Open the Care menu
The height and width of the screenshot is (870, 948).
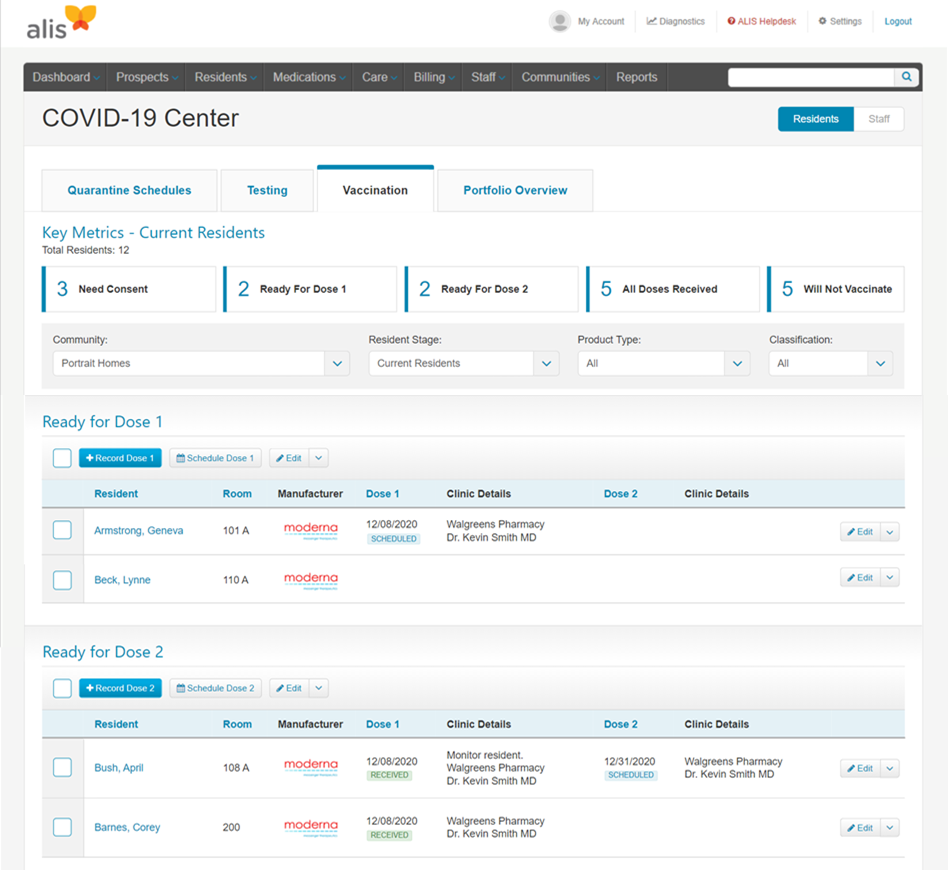(379, 77)
